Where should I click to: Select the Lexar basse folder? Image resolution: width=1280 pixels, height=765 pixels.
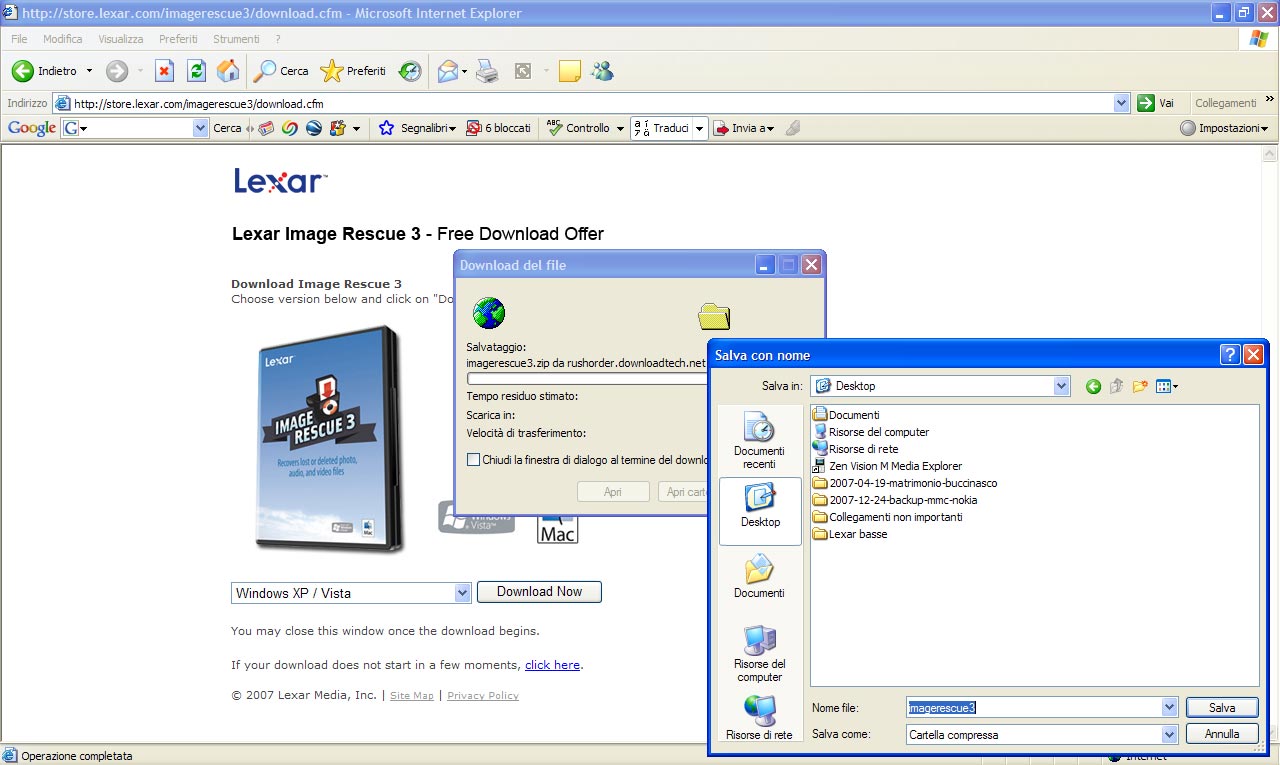point(850,534)
